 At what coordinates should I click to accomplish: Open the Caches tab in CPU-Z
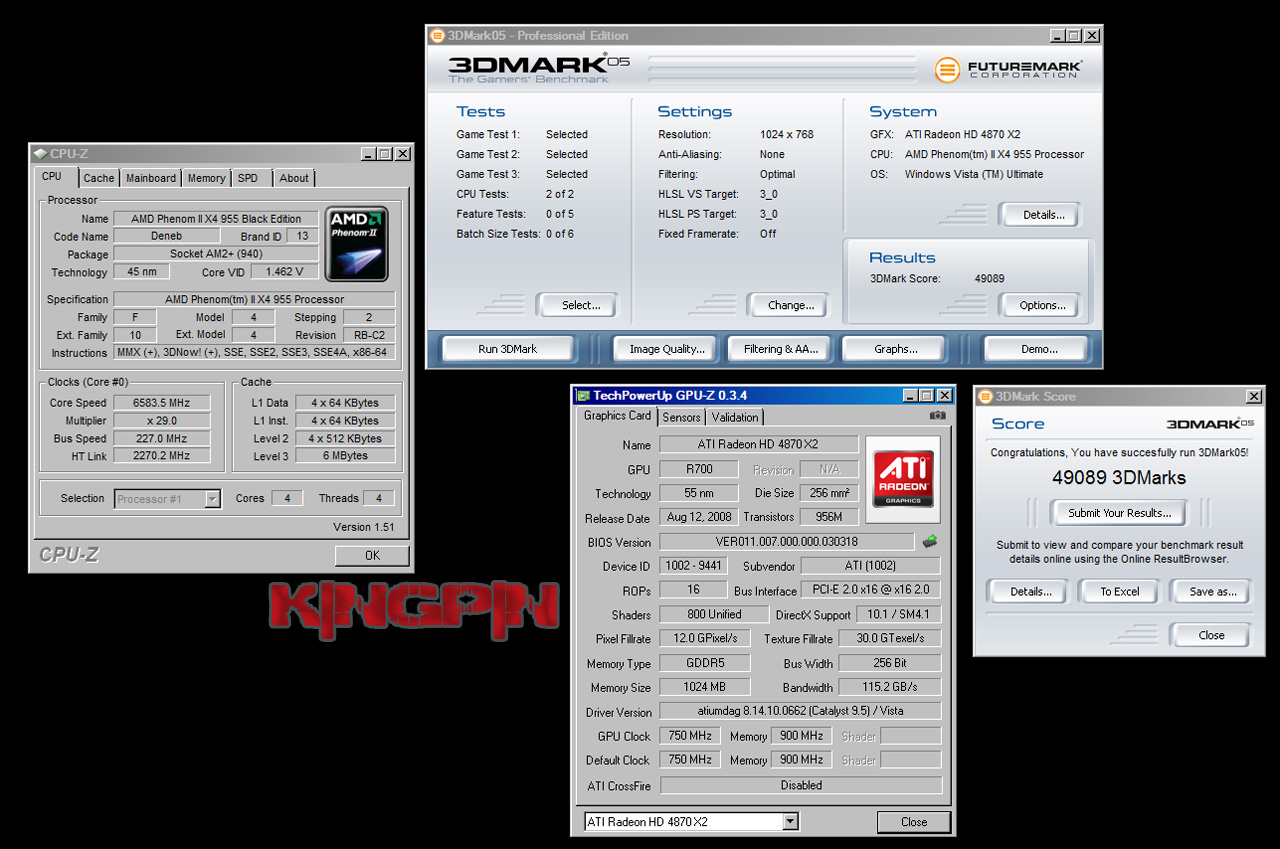[x=99, y=178]
